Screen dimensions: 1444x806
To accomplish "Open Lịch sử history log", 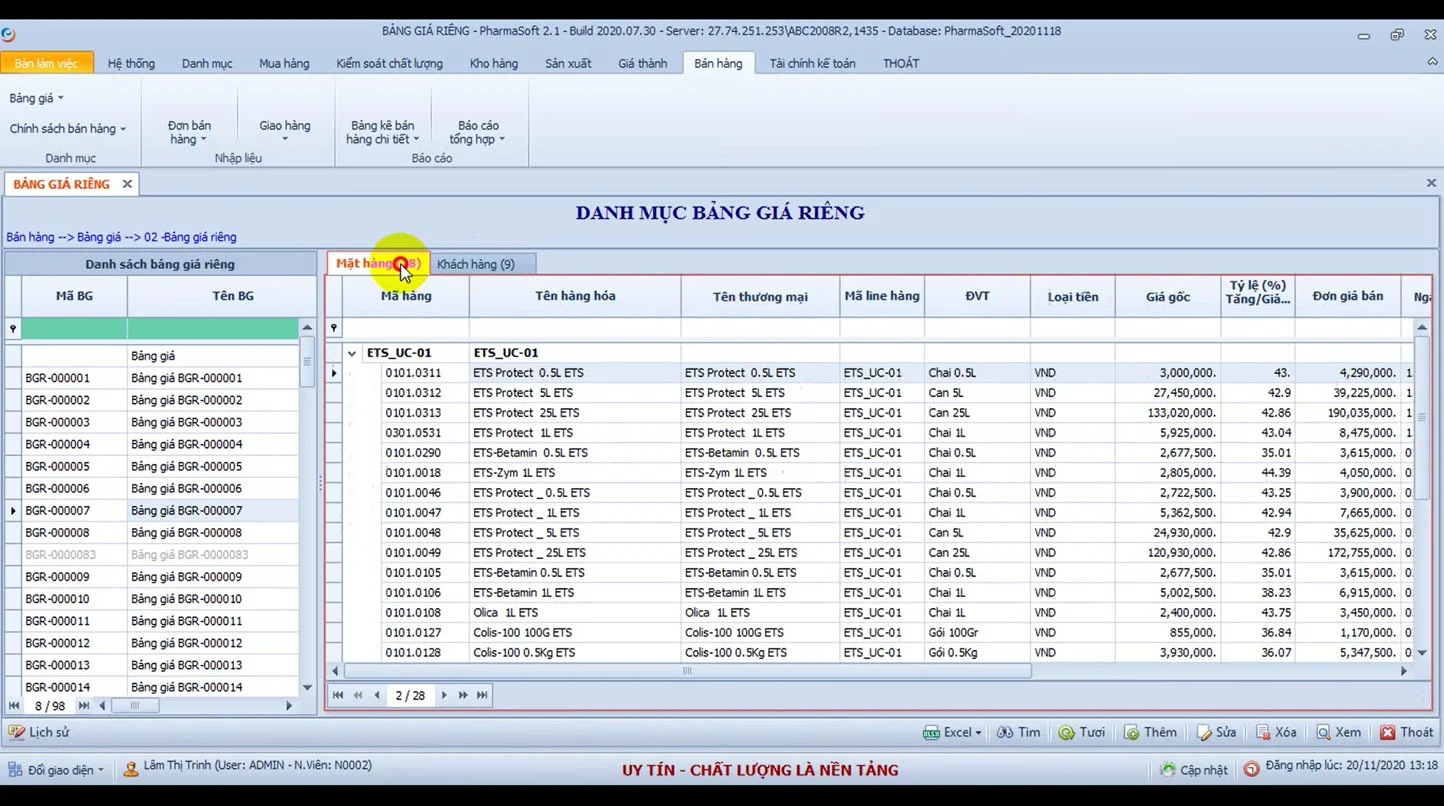I will pos(38,733).
